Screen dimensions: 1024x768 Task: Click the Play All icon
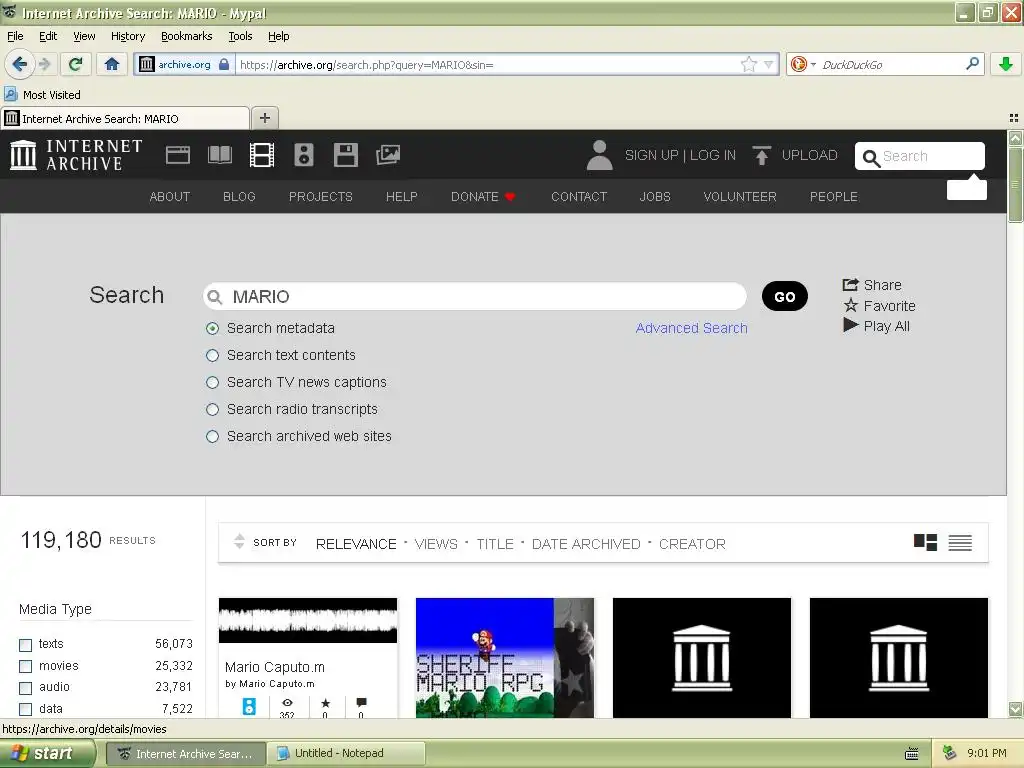(x=850, y=325)
